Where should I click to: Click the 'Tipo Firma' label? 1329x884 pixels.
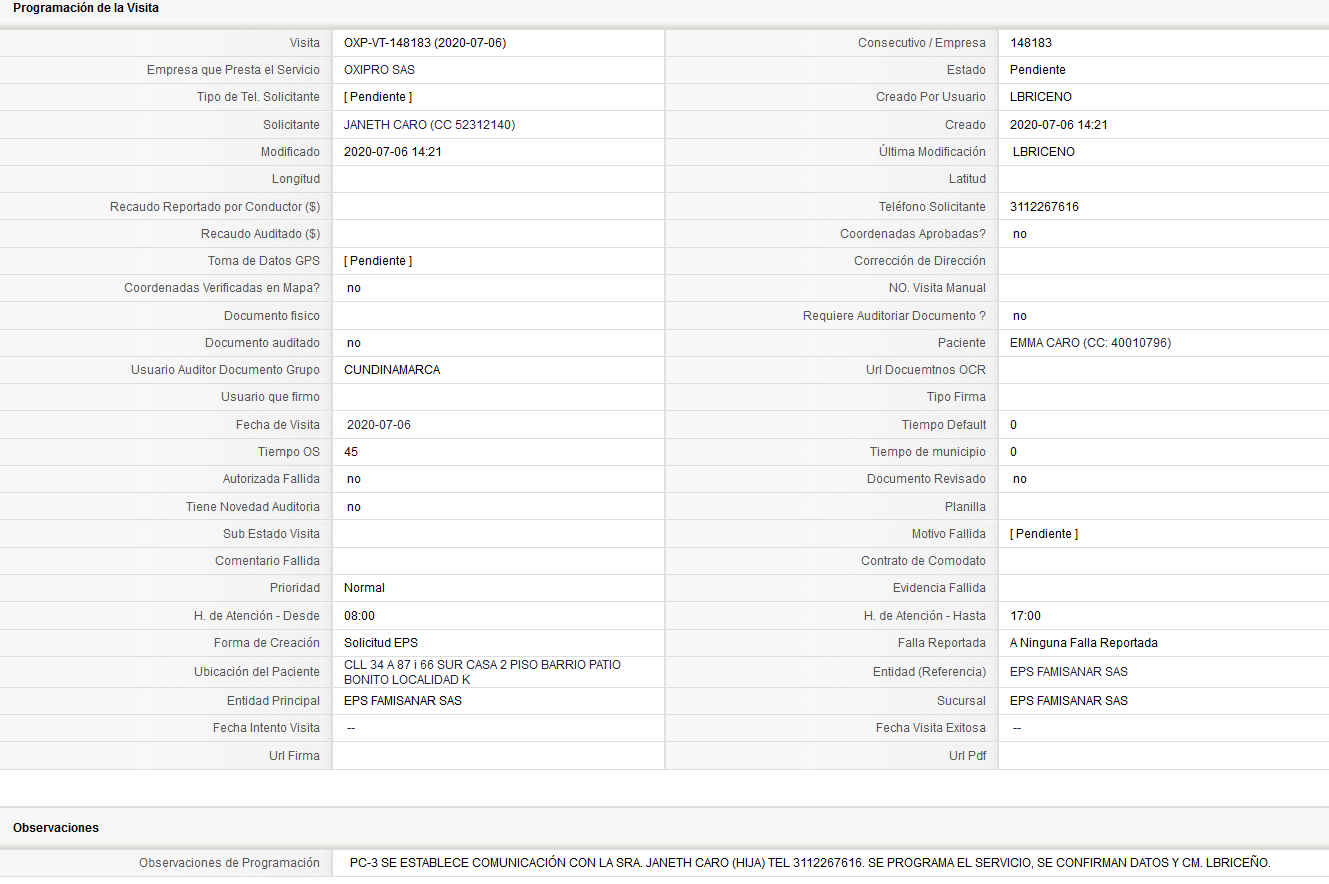(957, 397)
